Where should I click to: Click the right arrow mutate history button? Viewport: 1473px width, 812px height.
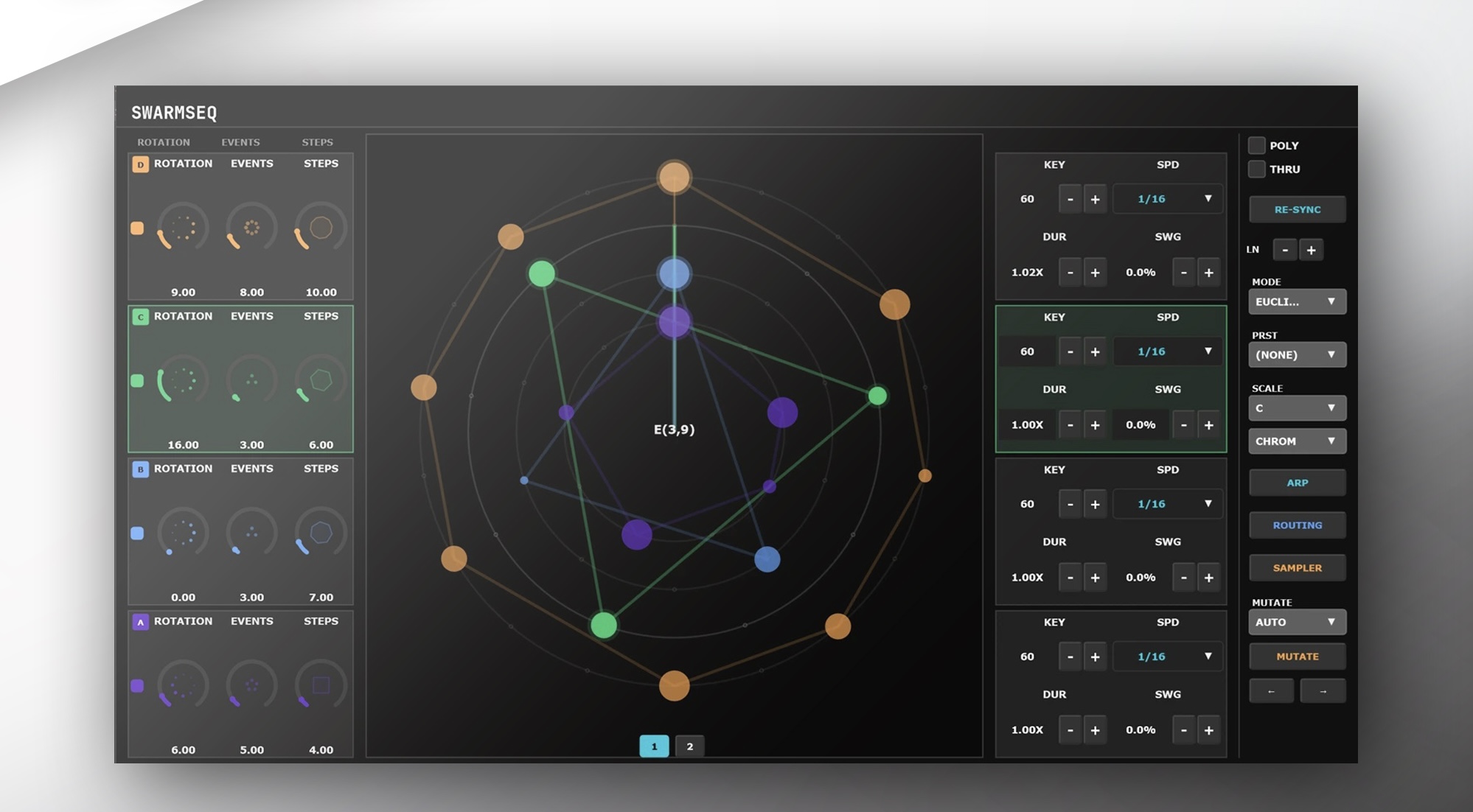pyautogui.click(x=1323, y=691)
